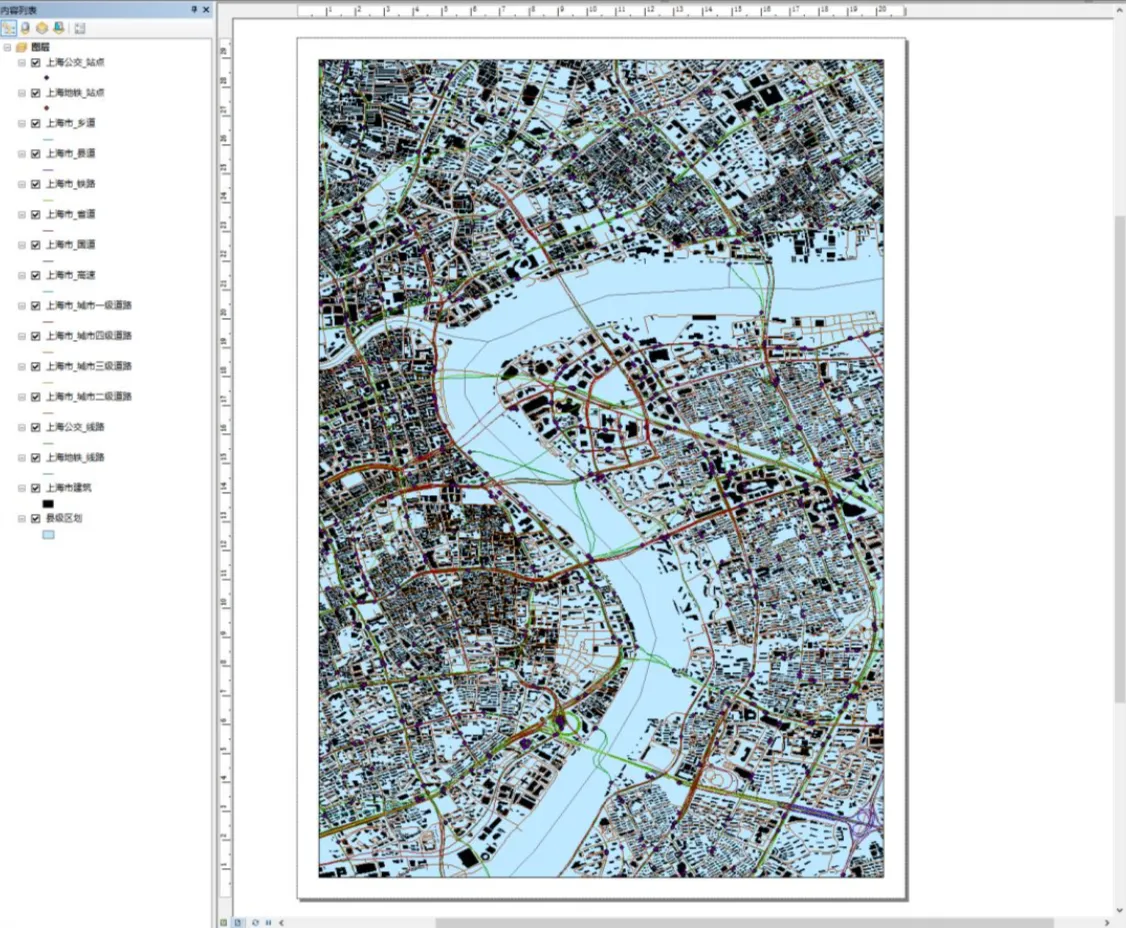Collapse the 上海地铁_站点 layer legend
Viewport: 1126px width, 928px height.
pos(22,93)
